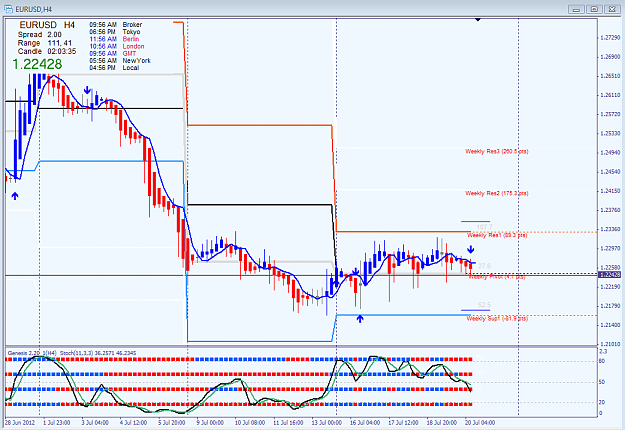Click 1.21010 on the price scale

coord(610,344)
